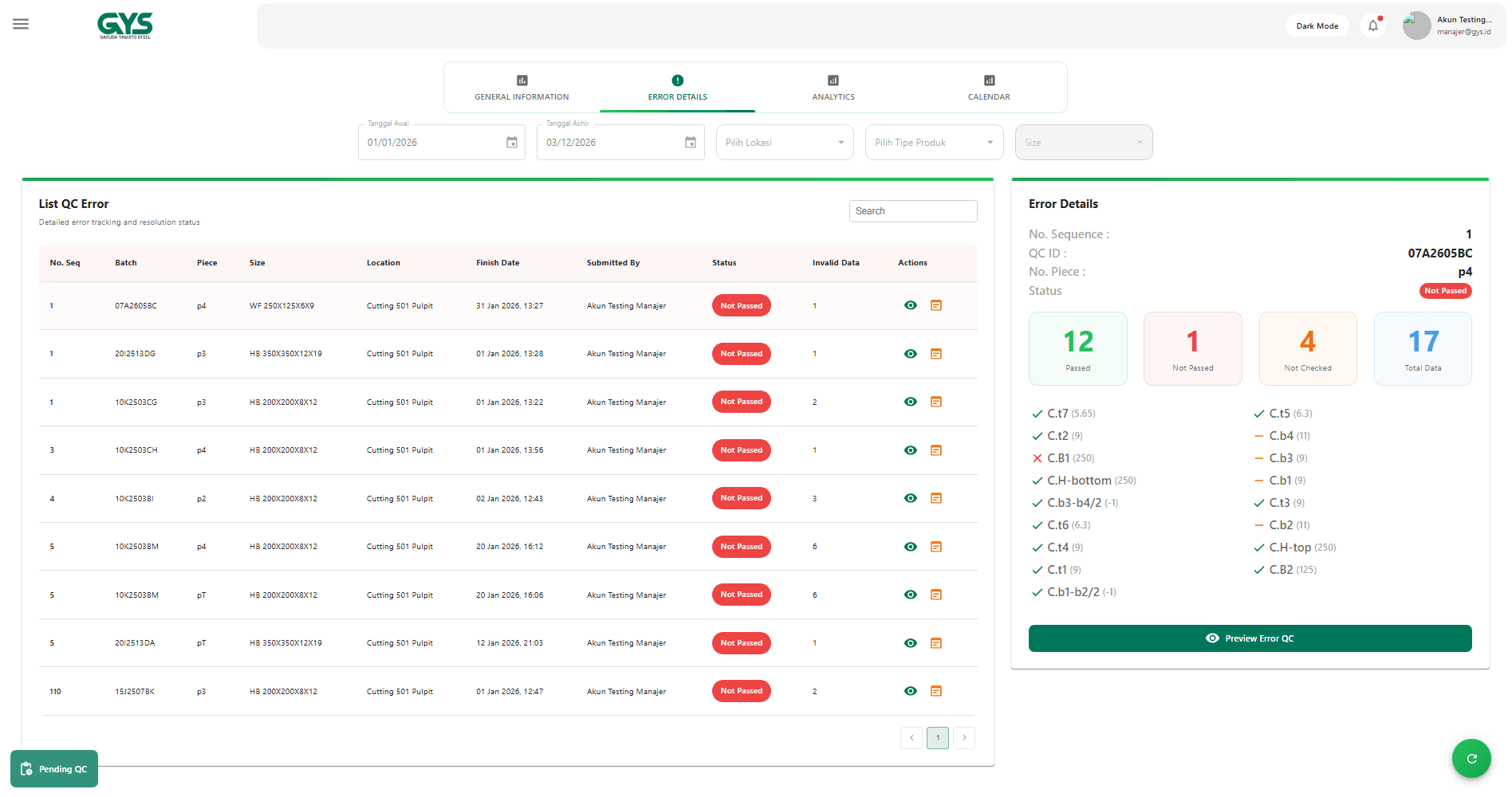Open the notifications bell
Image resolution: width=1512 pixels, height=797 pixels.
tap(1372, 26)
